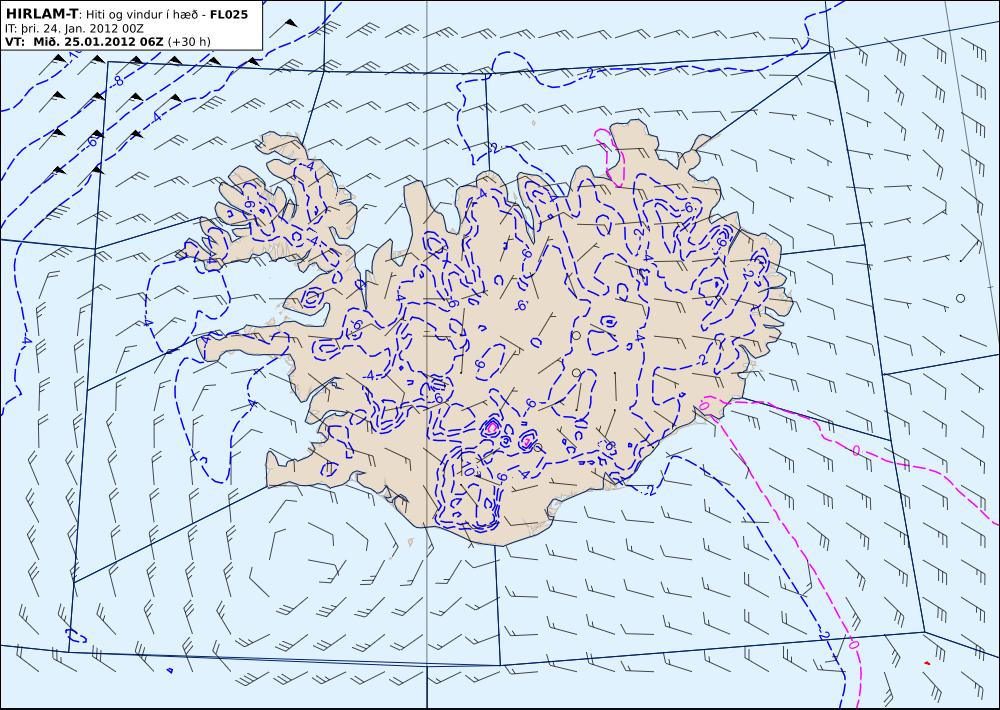Click the initial time line 'IT: þri. 24. Jan. 2012 00Z'
The height and width of the screenshot is (710, 1000).
coord(74,28)
